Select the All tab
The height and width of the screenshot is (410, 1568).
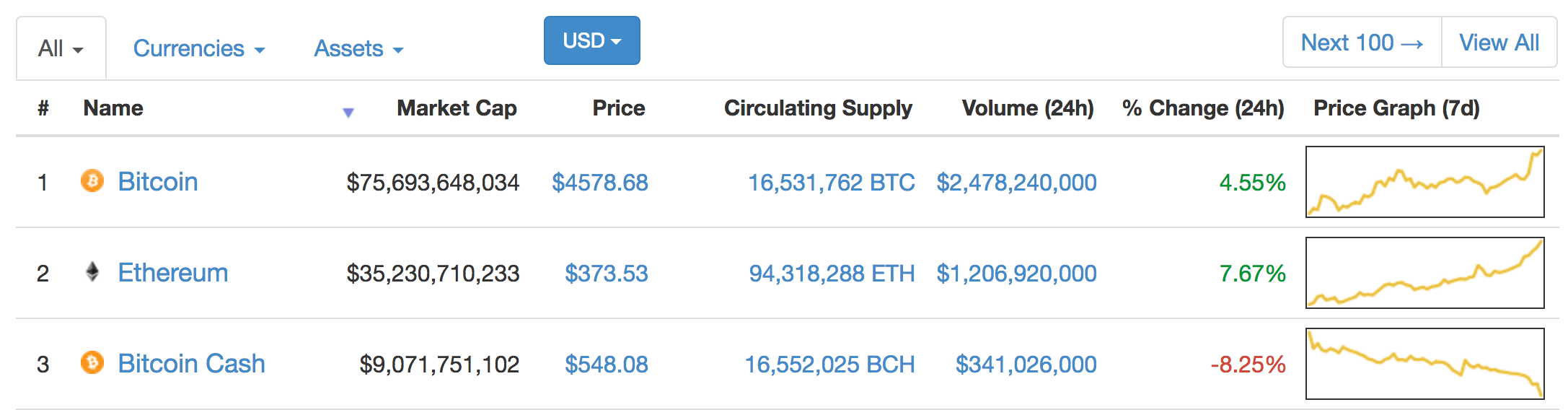pyautogui.click(x=61, y=48)
